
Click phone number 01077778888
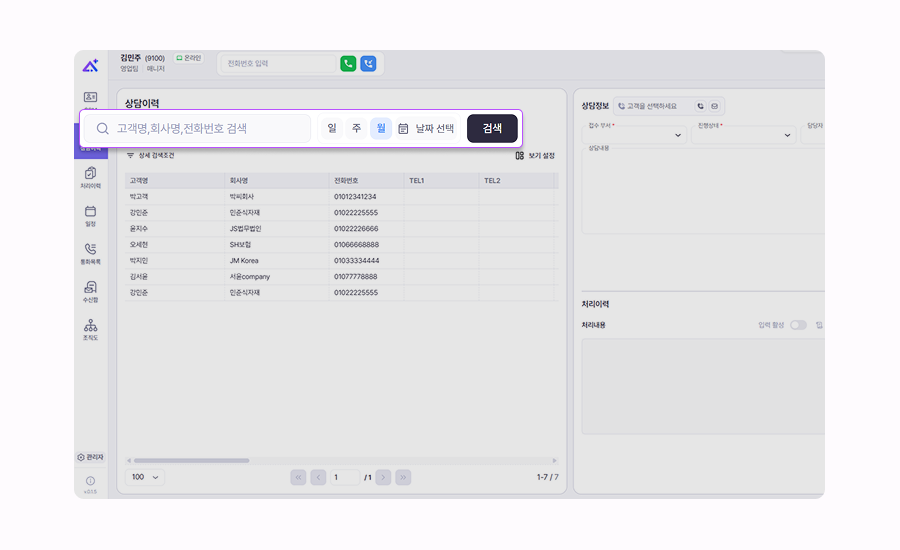point(356,277)
